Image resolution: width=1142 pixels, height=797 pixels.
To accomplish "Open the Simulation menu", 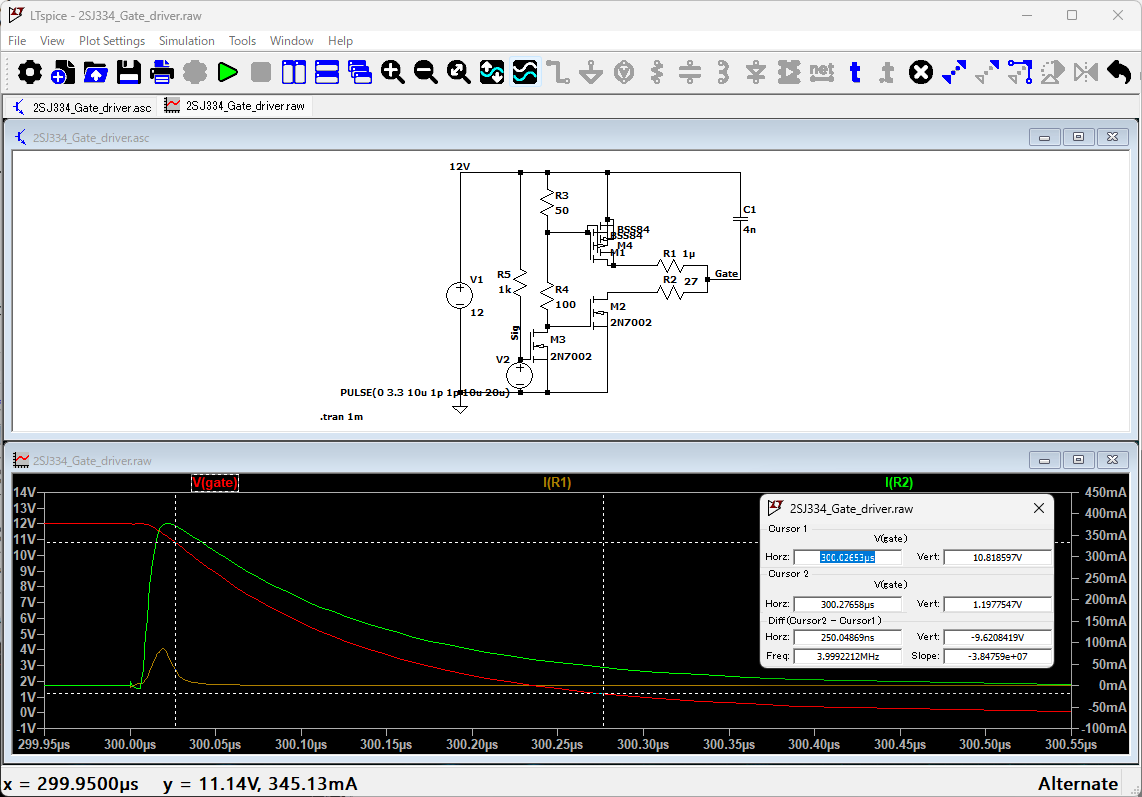I will point(187,41).
